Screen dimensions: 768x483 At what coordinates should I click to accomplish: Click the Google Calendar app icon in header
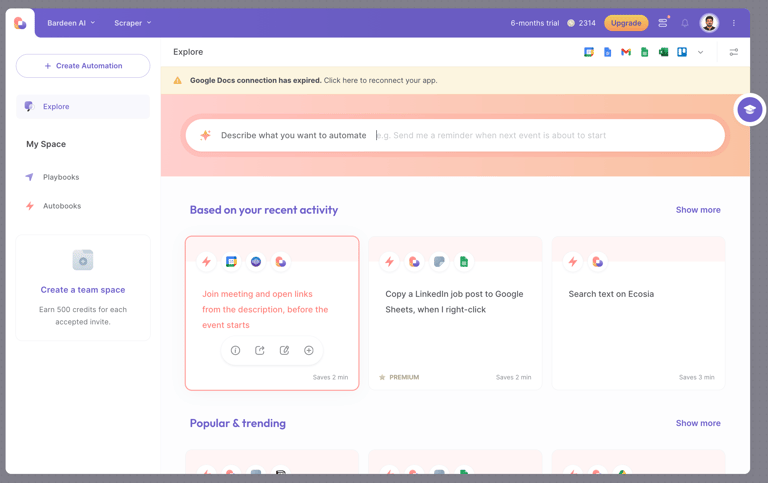point(589,52)
